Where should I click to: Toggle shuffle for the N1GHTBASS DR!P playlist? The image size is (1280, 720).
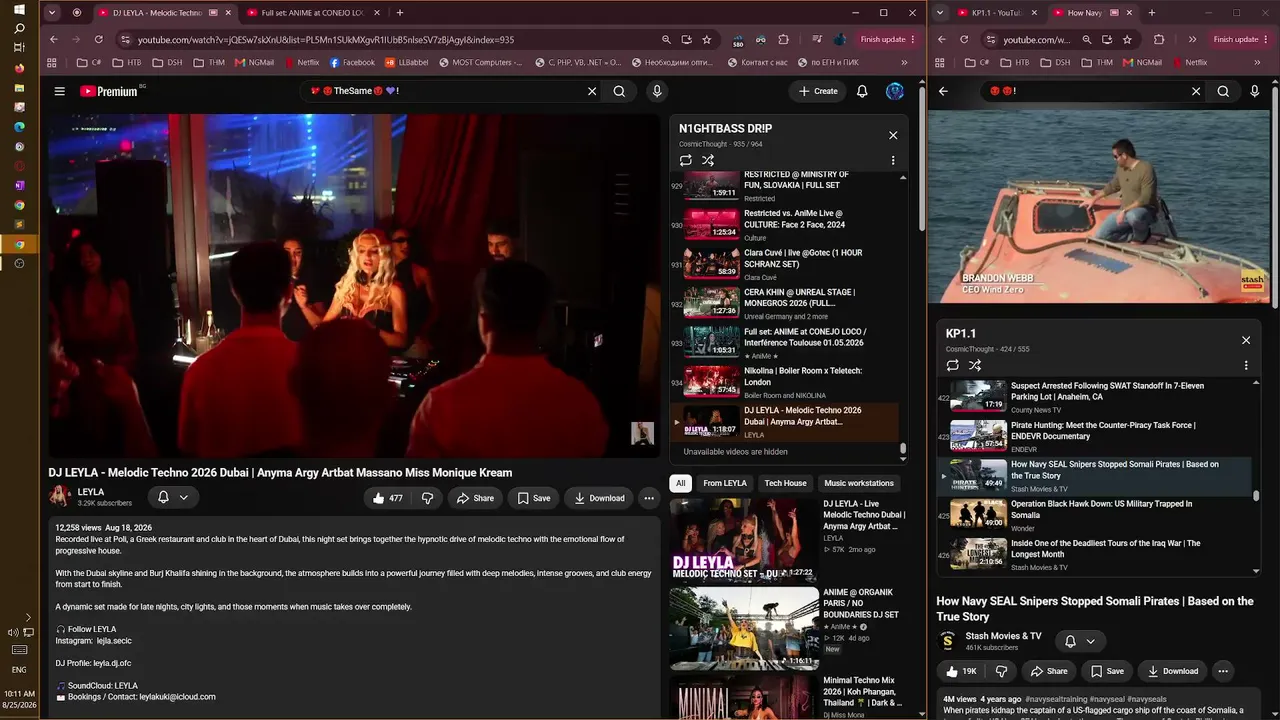[708, 160]
